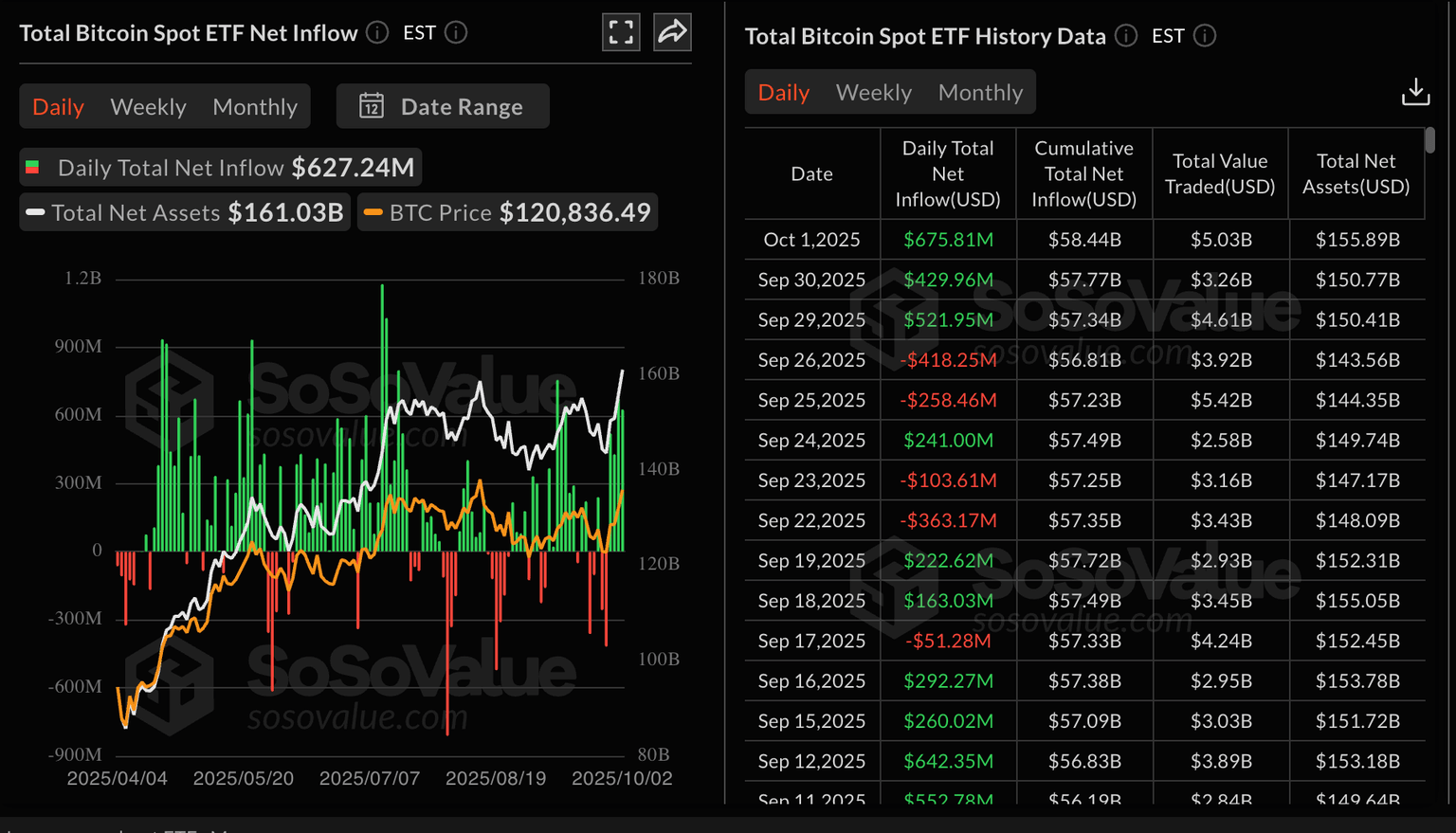Click info icon next to chart's EST label
The width and height of the screenshot is (1456, 833).
click(x=456, y=33)
